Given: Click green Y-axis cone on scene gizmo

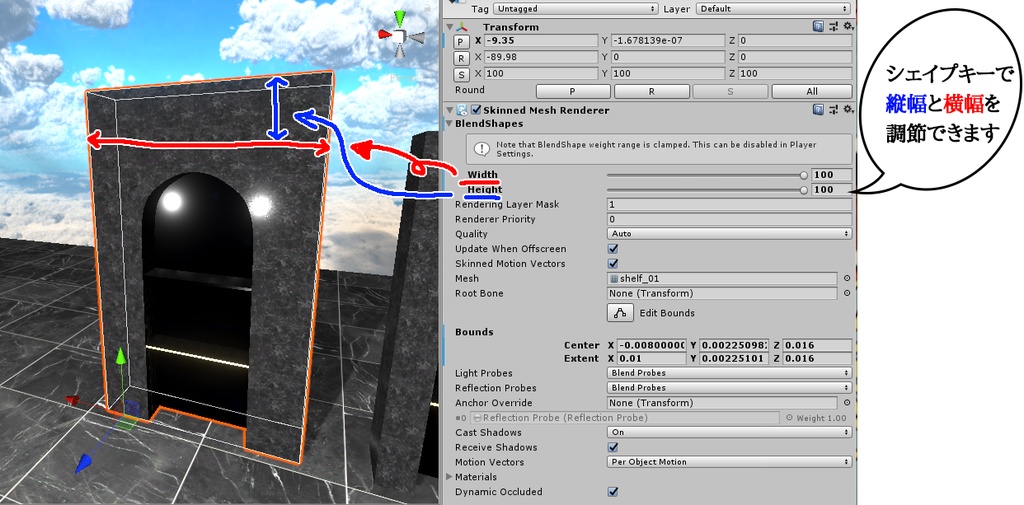Looking at the screenshot, I should coord(399,18).
